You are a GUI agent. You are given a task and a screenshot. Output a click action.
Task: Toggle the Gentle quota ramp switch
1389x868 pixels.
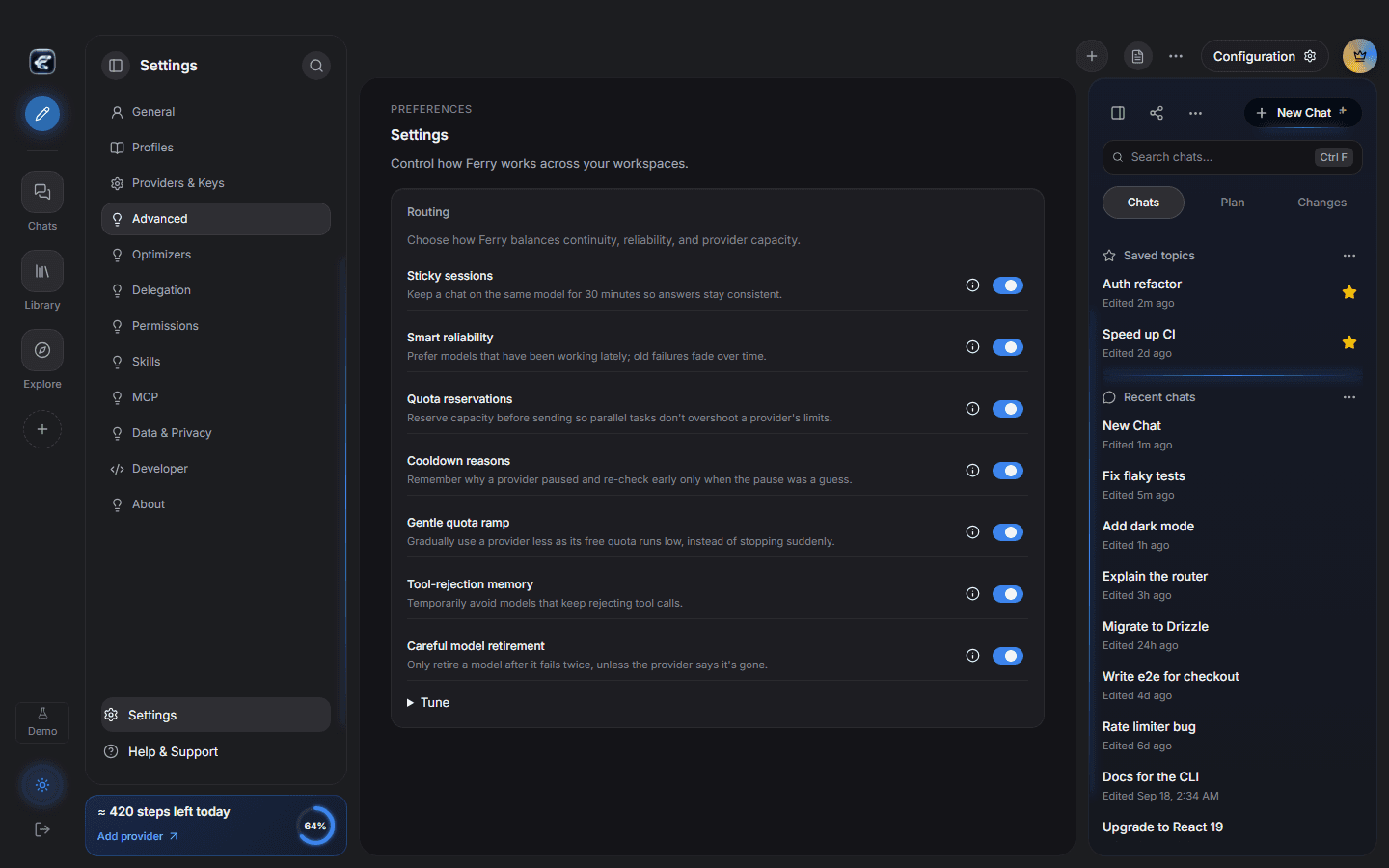click(x=1008, y=532)
